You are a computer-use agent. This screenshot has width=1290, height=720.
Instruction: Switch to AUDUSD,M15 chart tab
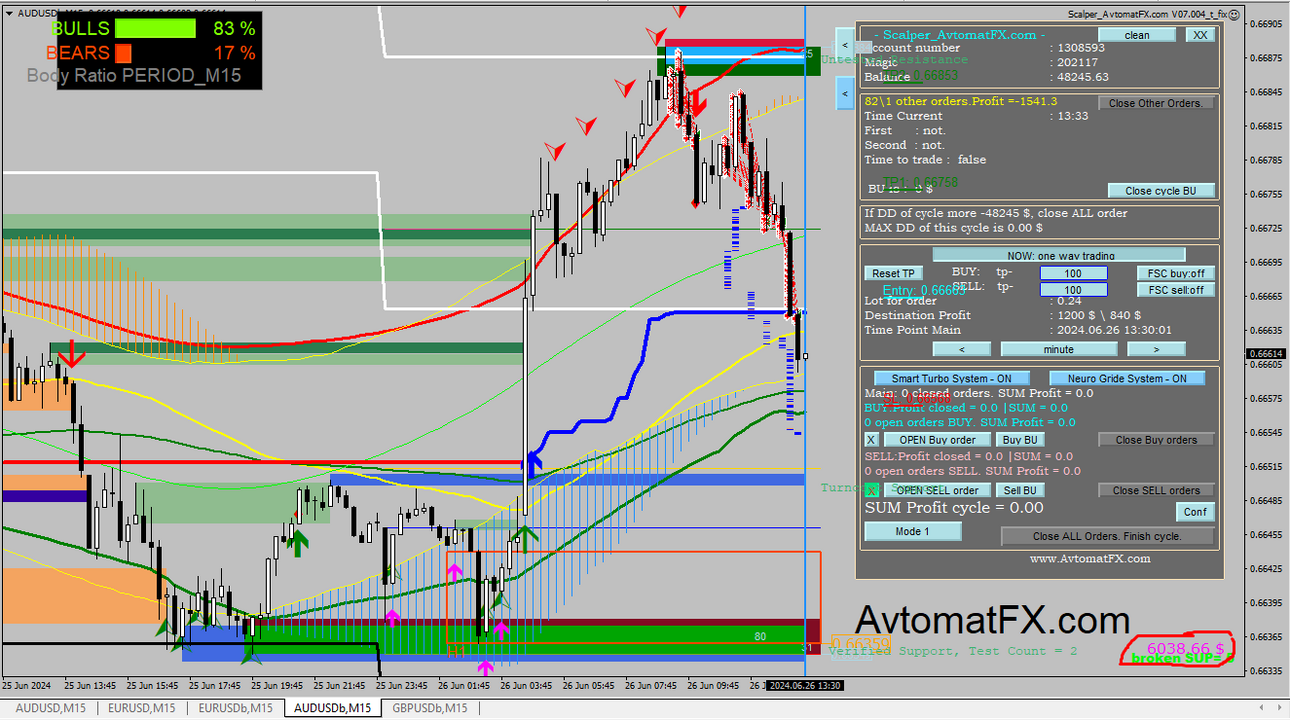click(50, 708)
